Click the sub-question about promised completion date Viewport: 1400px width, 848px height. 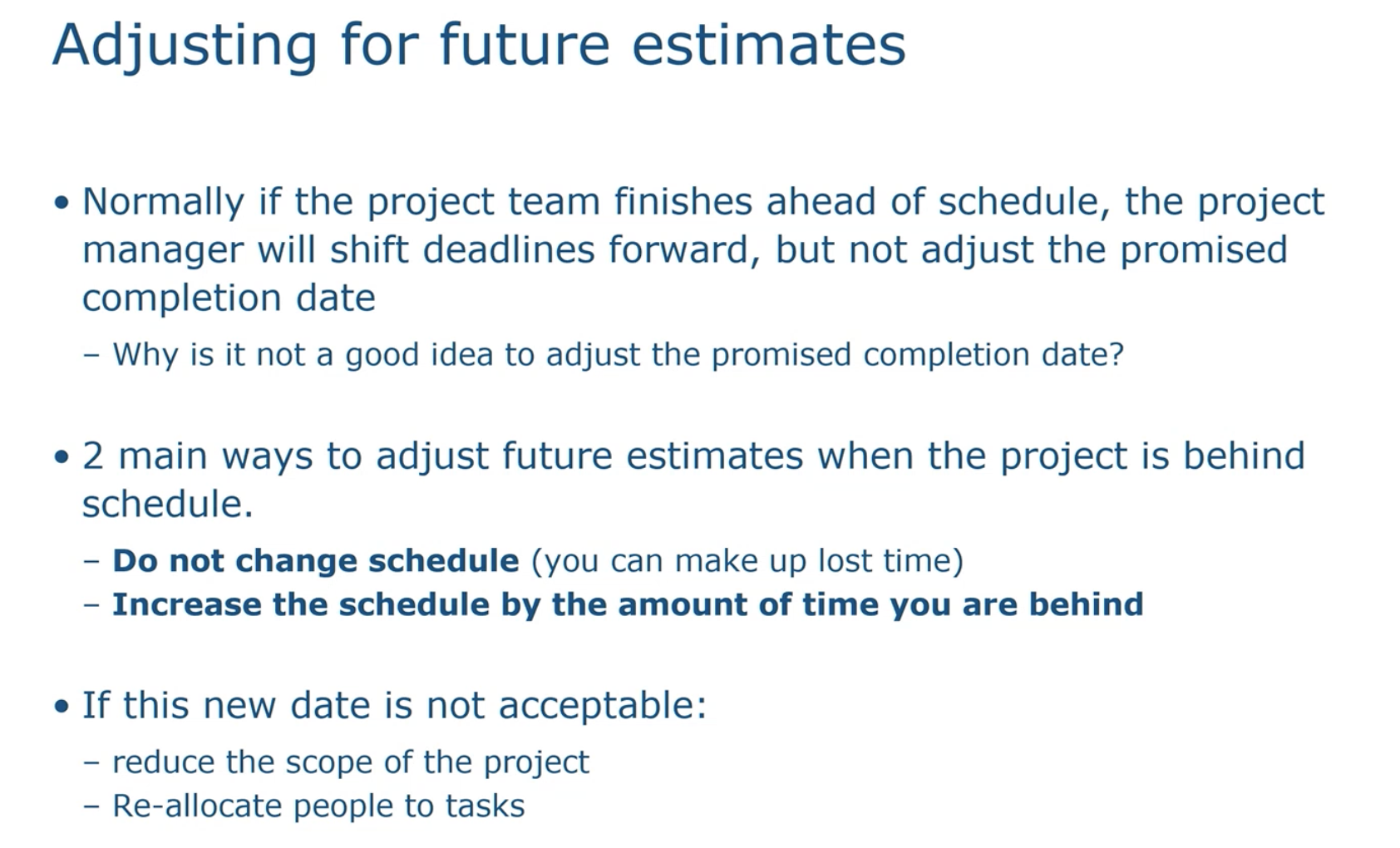coord(619,355)
